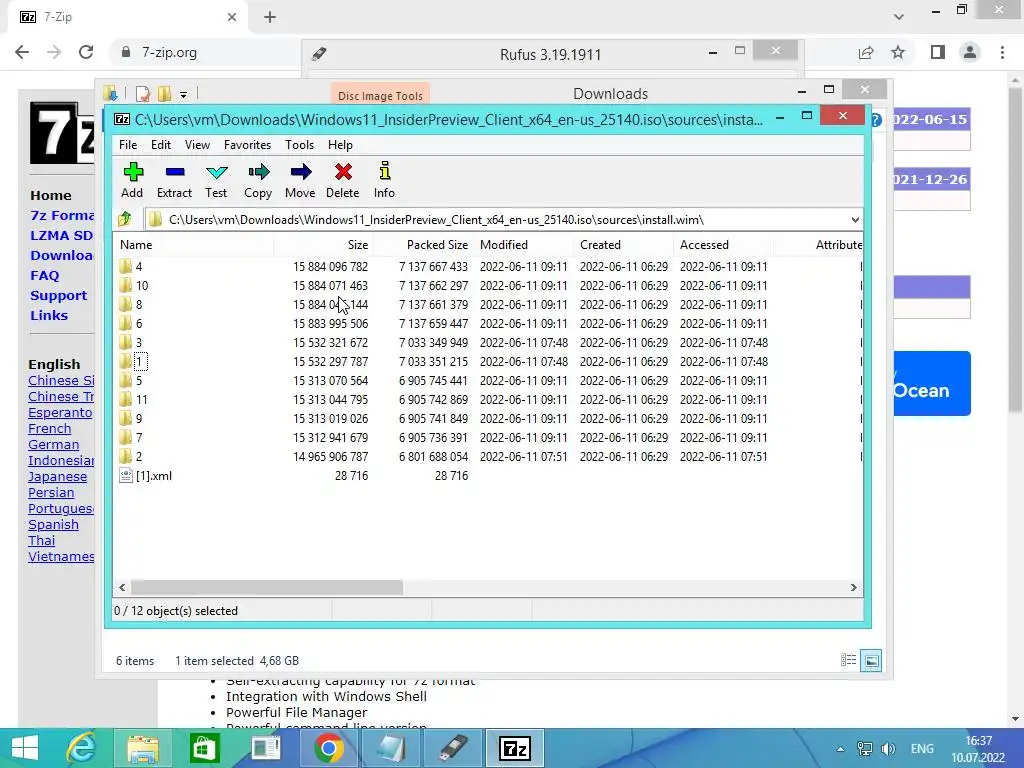Switch Downloads window to large icons view

coord(871,660)
